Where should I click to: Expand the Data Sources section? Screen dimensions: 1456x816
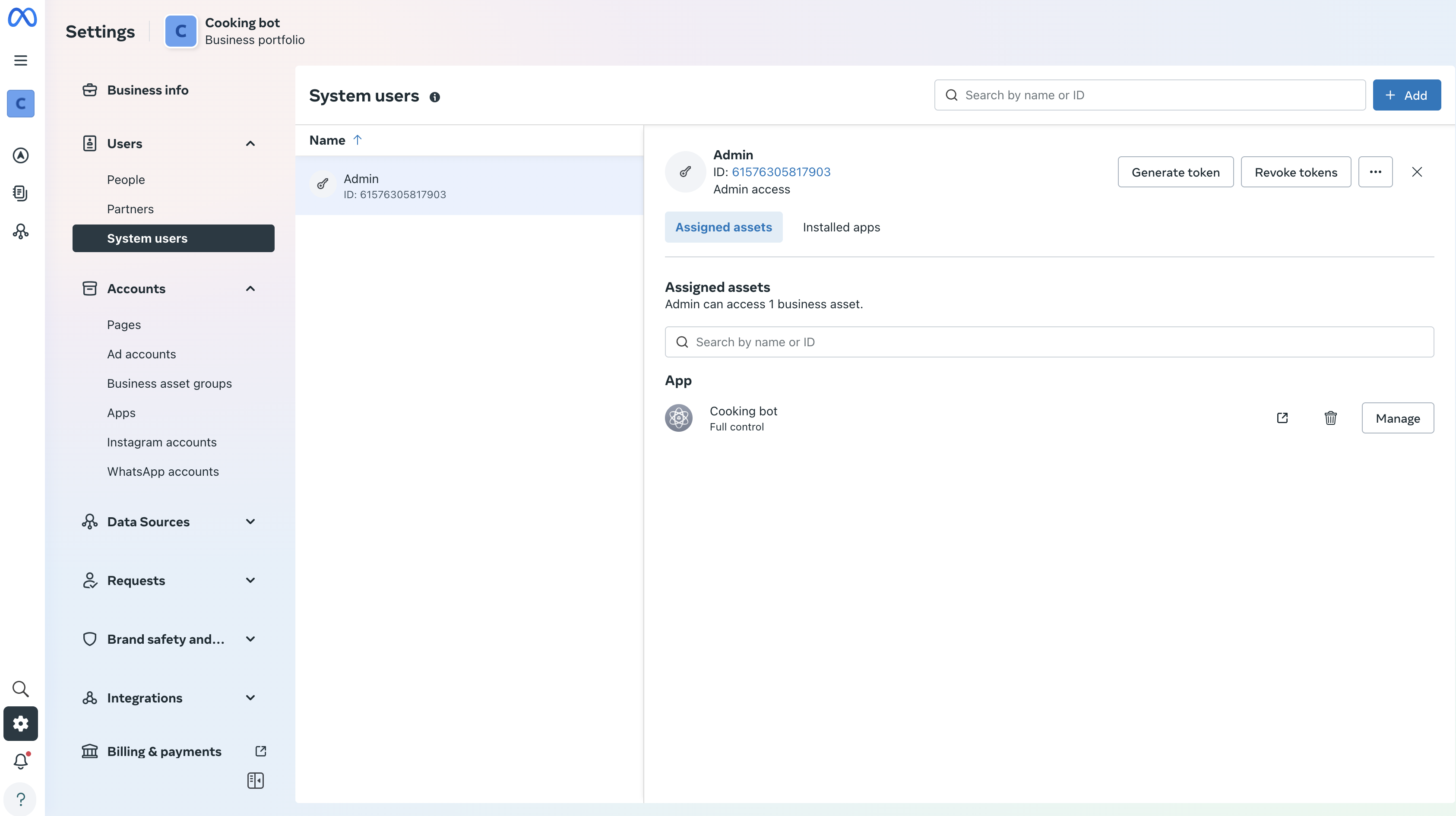250,522
